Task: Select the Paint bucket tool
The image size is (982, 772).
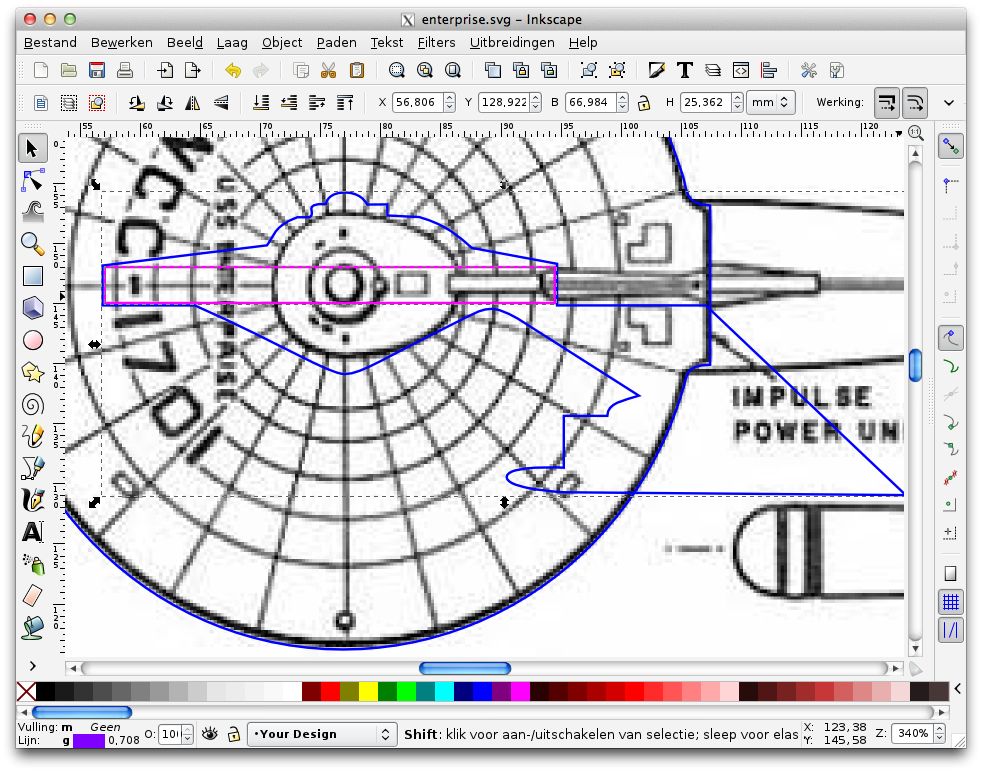Action: (x=33, y=627)
